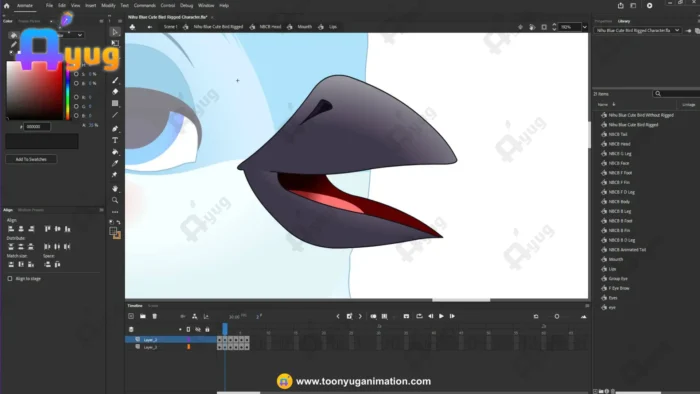Select the Red channel radio button
The image size is (700, 394).
[x=76, y=97]
